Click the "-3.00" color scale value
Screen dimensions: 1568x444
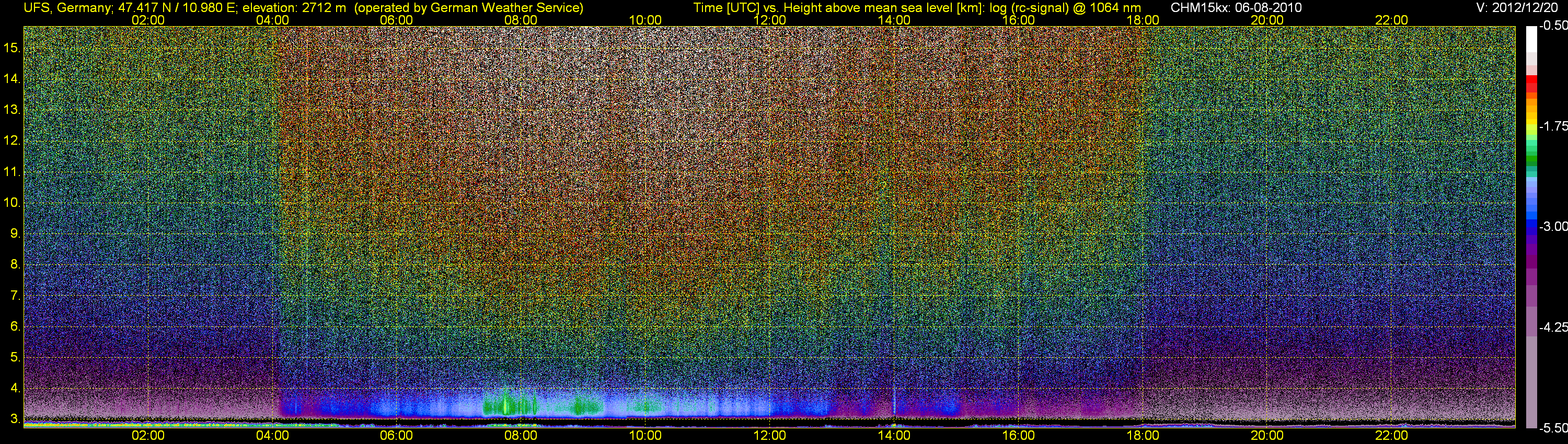1553,227
